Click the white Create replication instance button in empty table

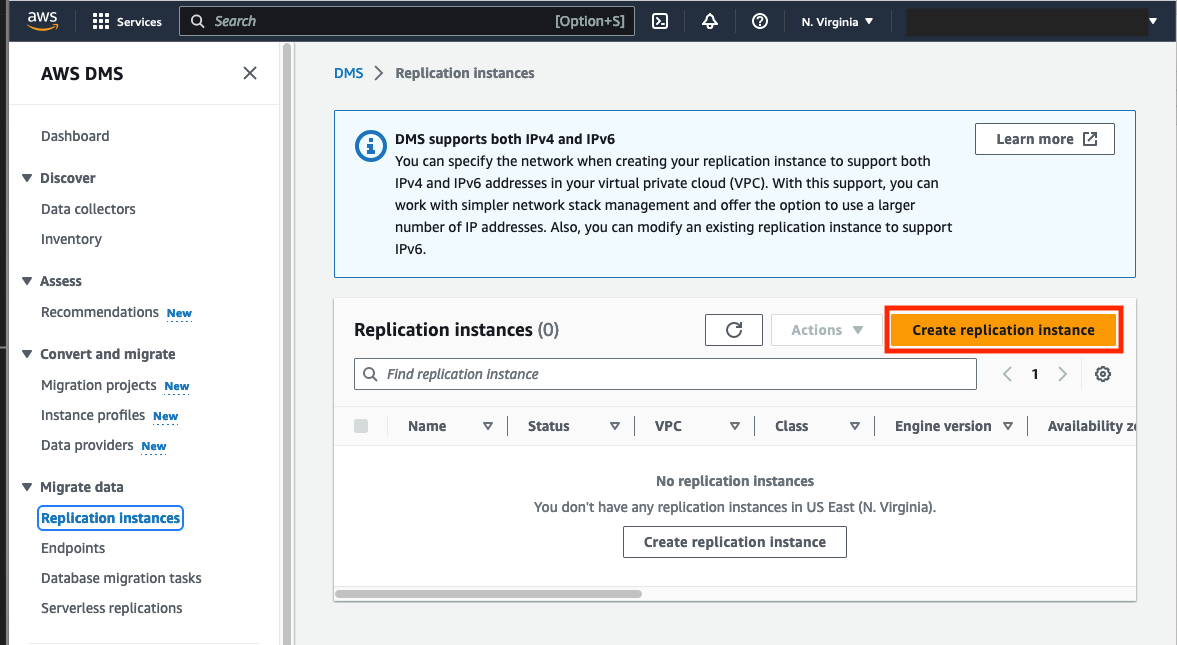coord(735,542)
